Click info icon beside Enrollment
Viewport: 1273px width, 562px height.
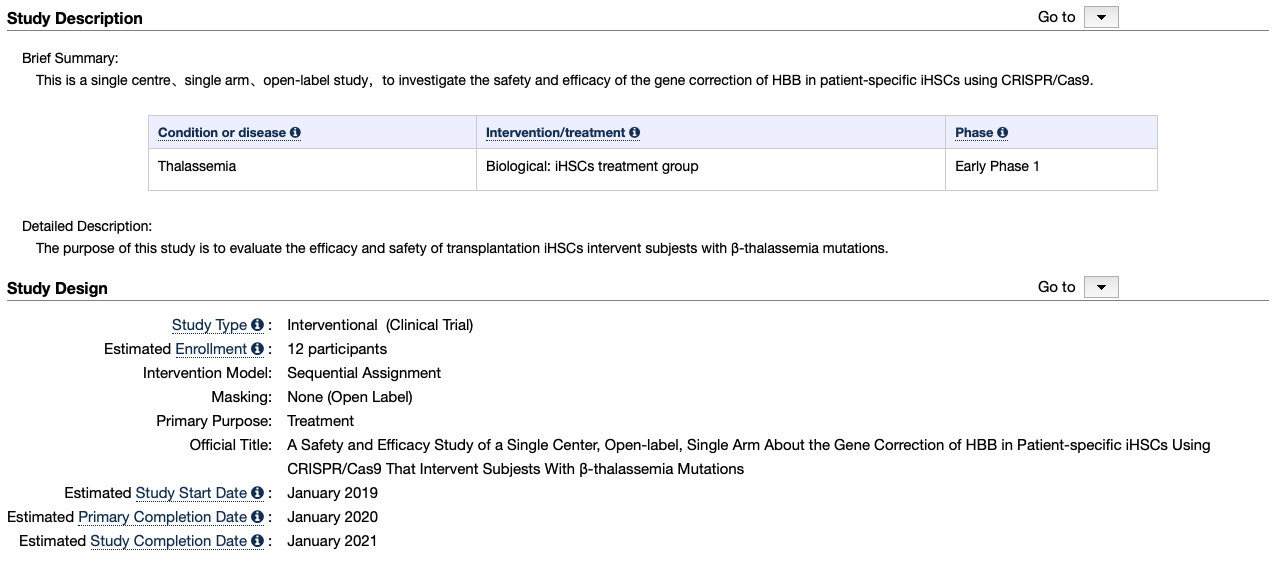pyautogui.click(x=257, y=349)
